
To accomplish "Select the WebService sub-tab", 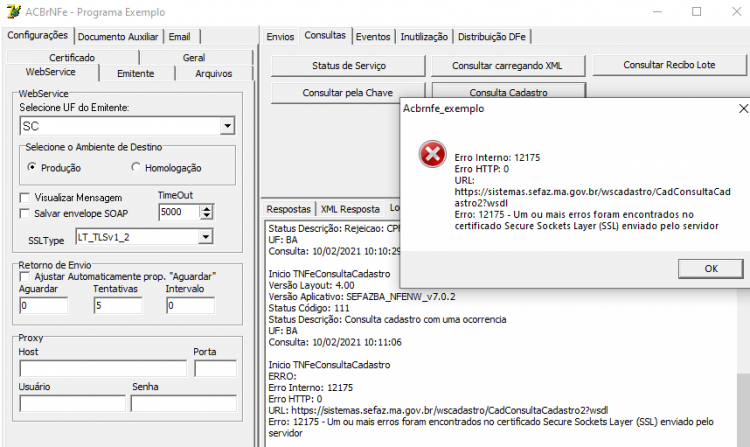I will pyautogui.click(x=50, y=72).
